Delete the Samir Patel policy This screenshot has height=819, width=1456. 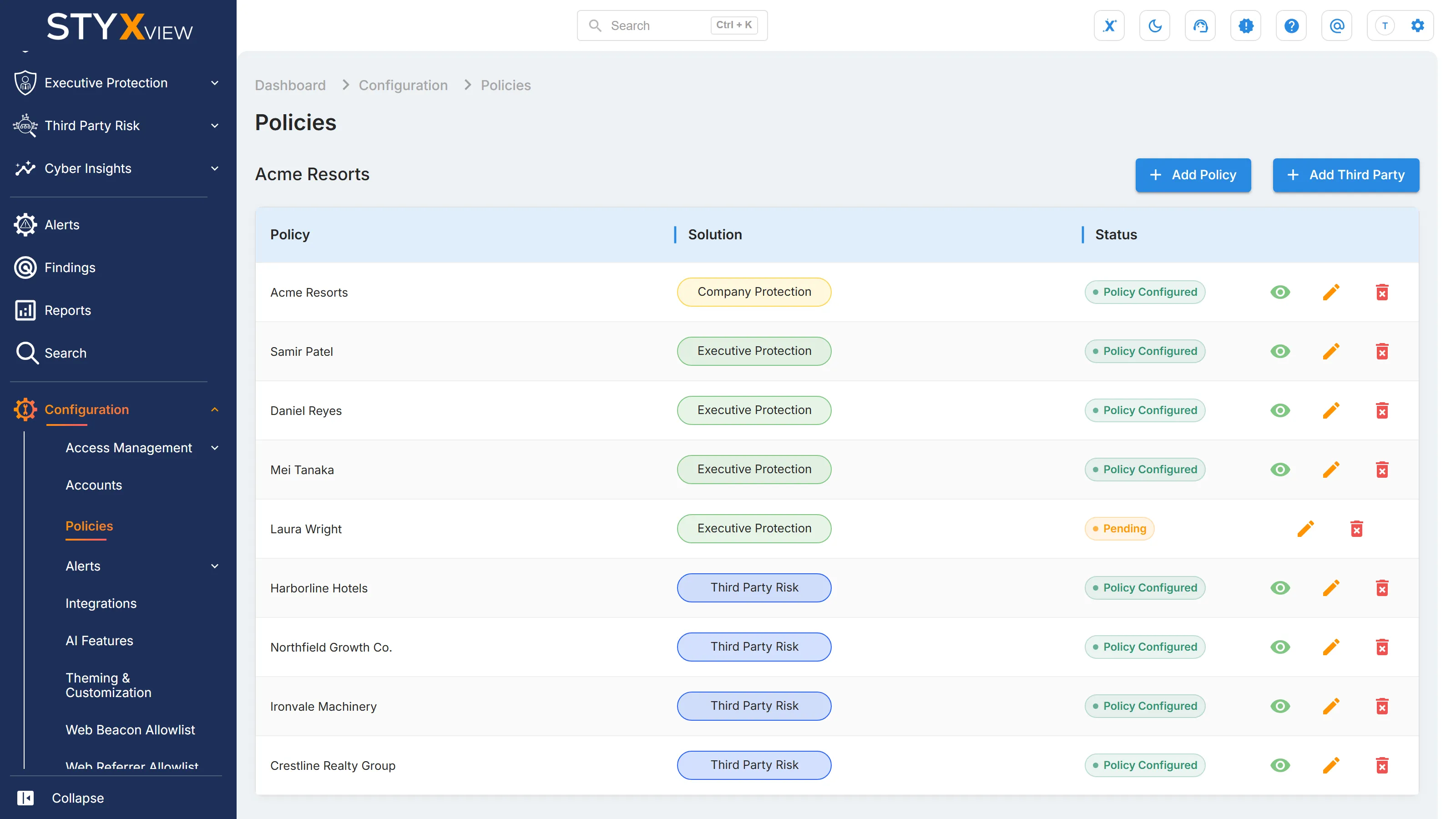(x=1382, y=352)
